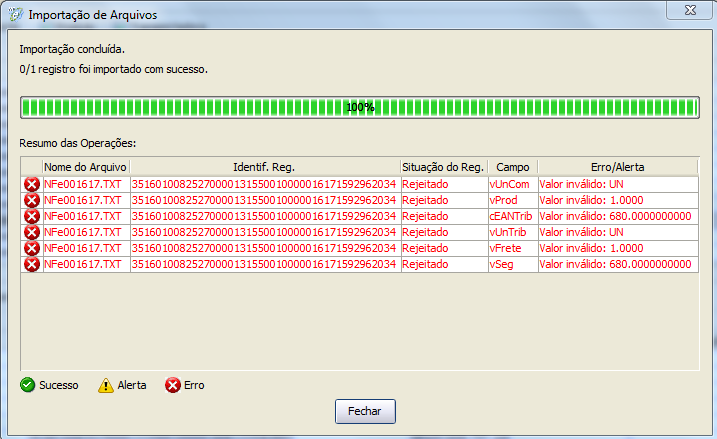This screenshot has height=439, width=717.
Task: Click Rejeitado status in the vUnTrib row
Action: (425, 232)
